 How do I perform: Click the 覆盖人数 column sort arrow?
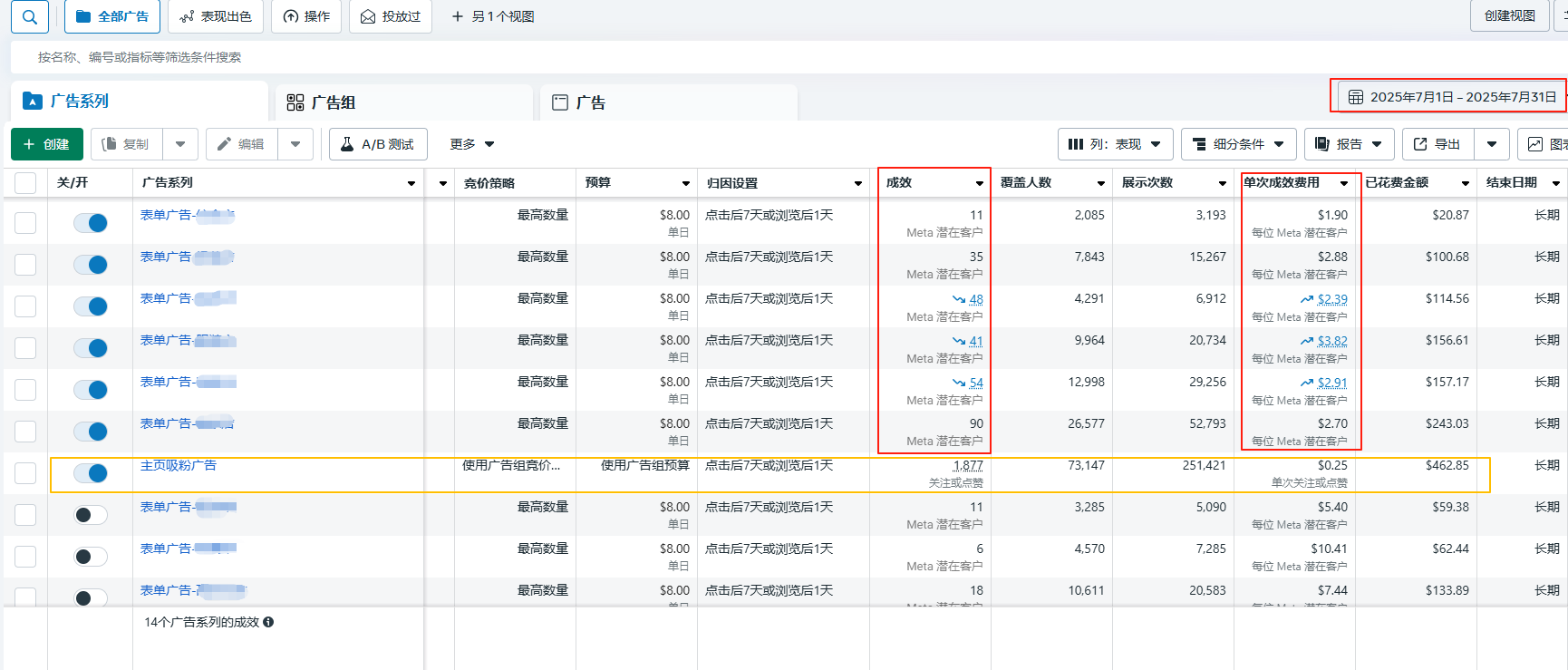(1101, 183)
